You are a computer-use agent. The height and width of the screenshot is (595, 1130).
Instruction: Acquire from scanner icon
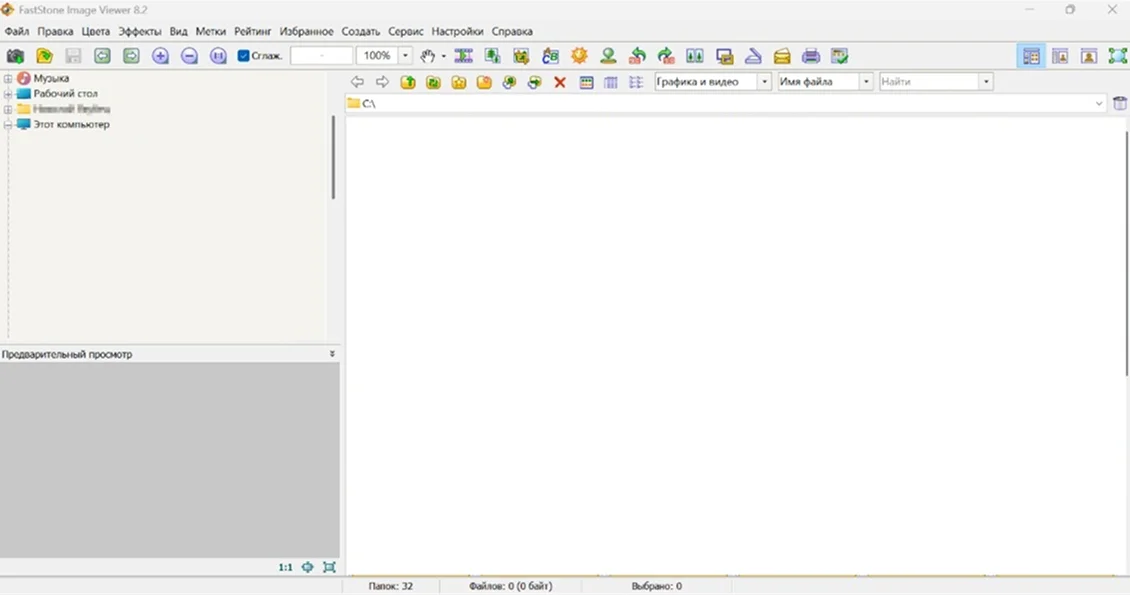click(753, 55)
